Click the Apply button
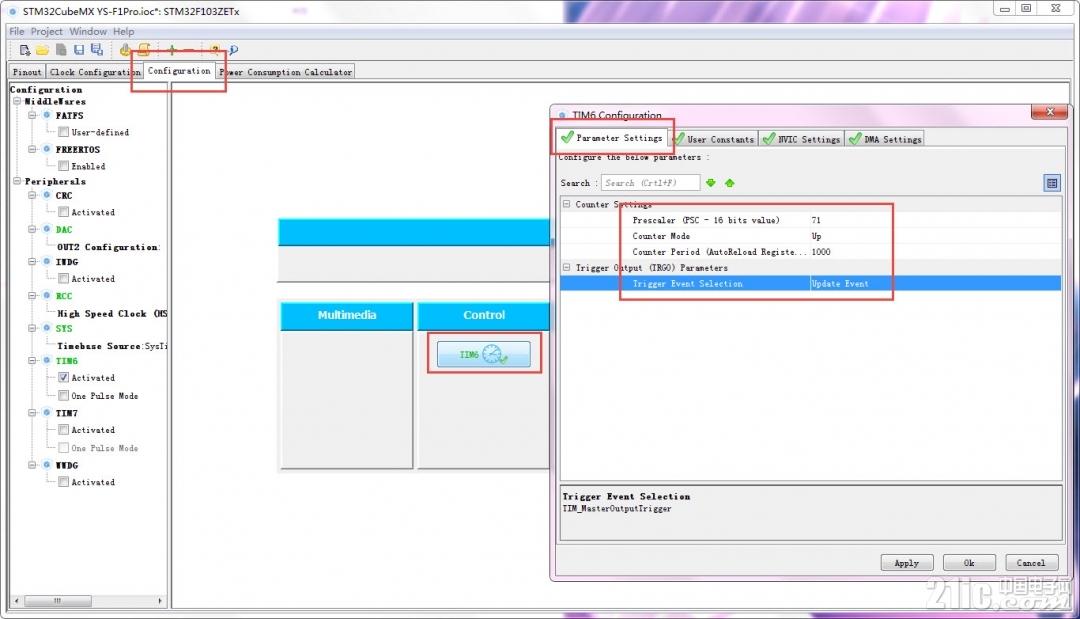 point(906,563)
